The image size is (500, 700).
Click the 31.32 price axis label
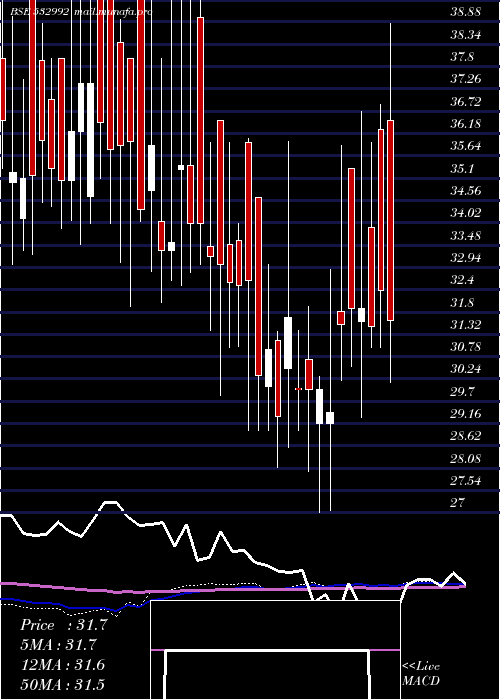tap(466, 325)
